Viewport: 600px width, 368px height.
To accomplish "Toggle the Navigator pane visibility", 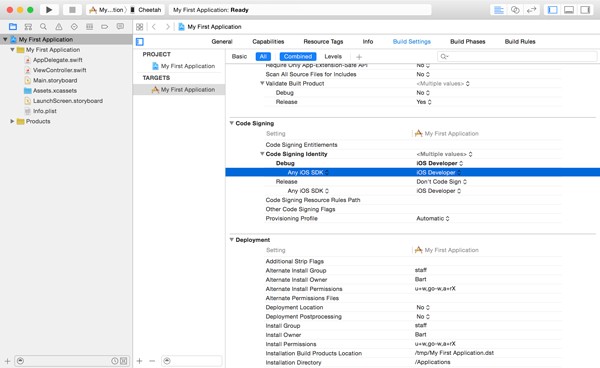I will (553, 10).
